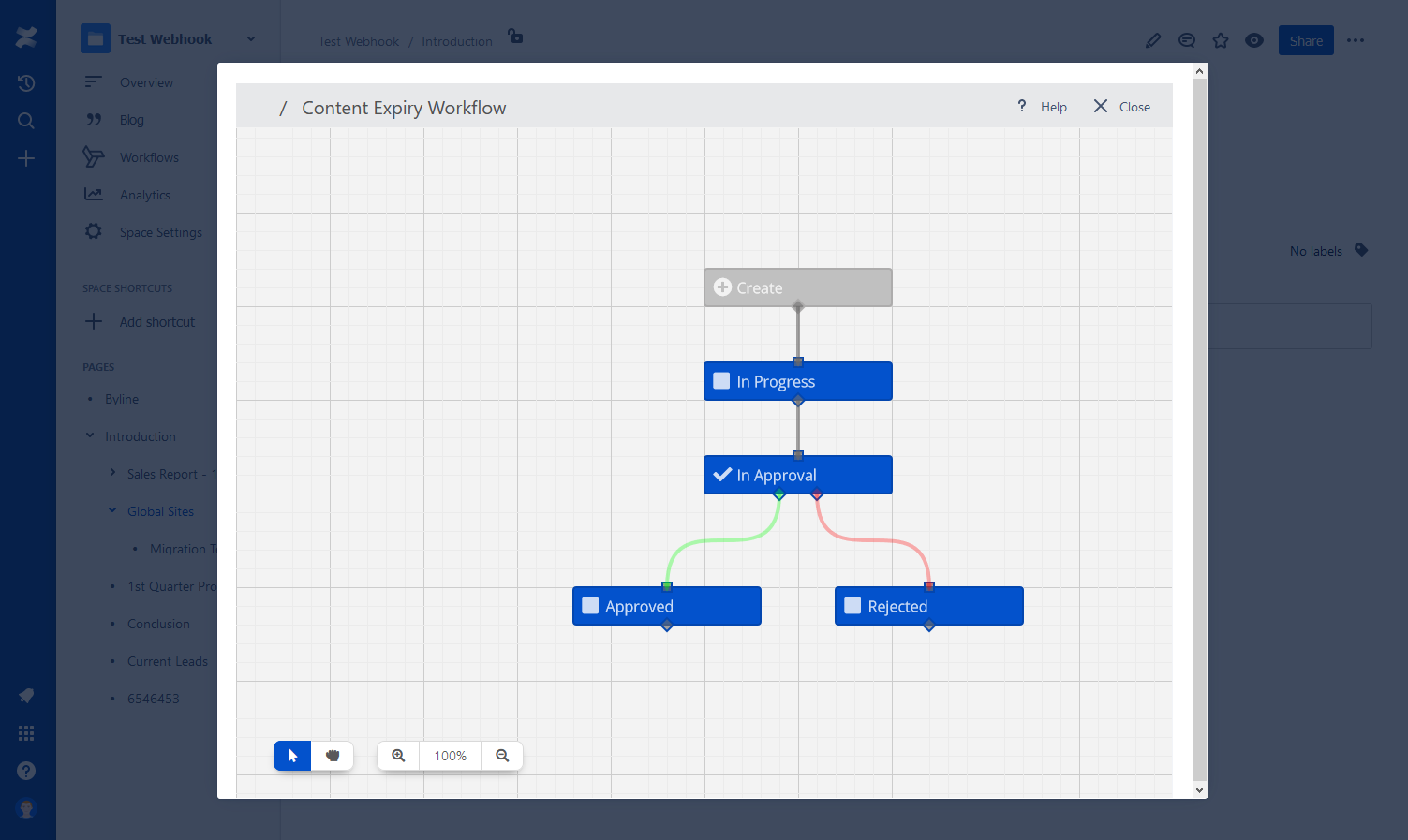Image resolution: width=1408 pixels, height=840 pixels.
Task: Open the app switcher grid icon
Action: tap(26, 732)
